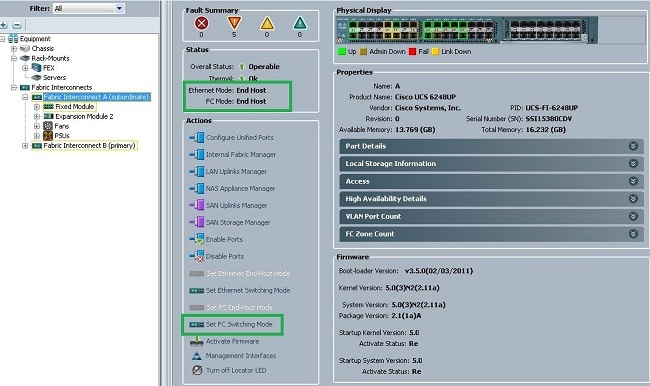Click the LAN Uplinks Manager icon
650x386 pixels.
pyautogui.click(x=197, y=171)
